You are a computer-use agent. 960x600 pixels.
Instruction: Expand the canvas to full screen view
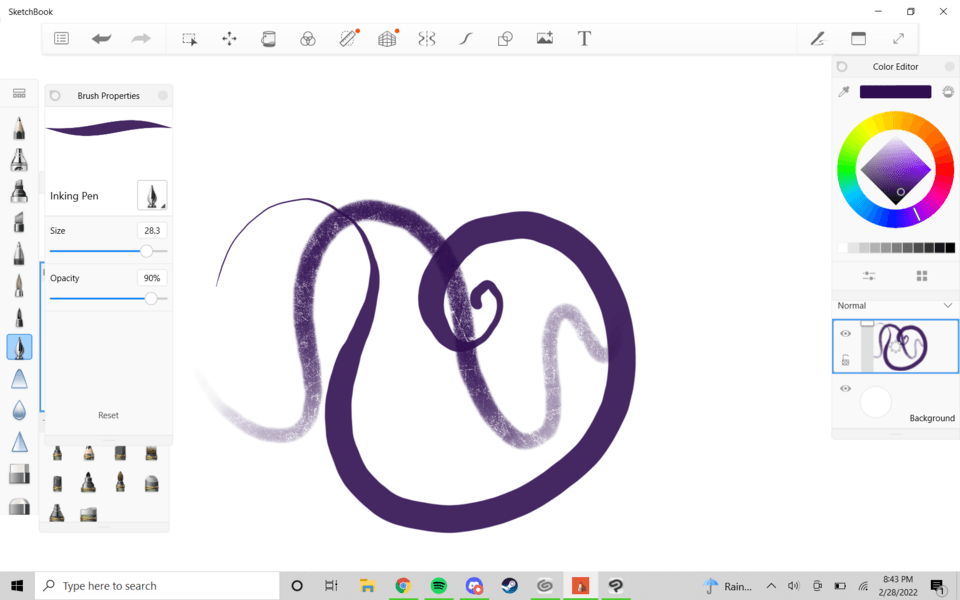[x=898, y=38]
